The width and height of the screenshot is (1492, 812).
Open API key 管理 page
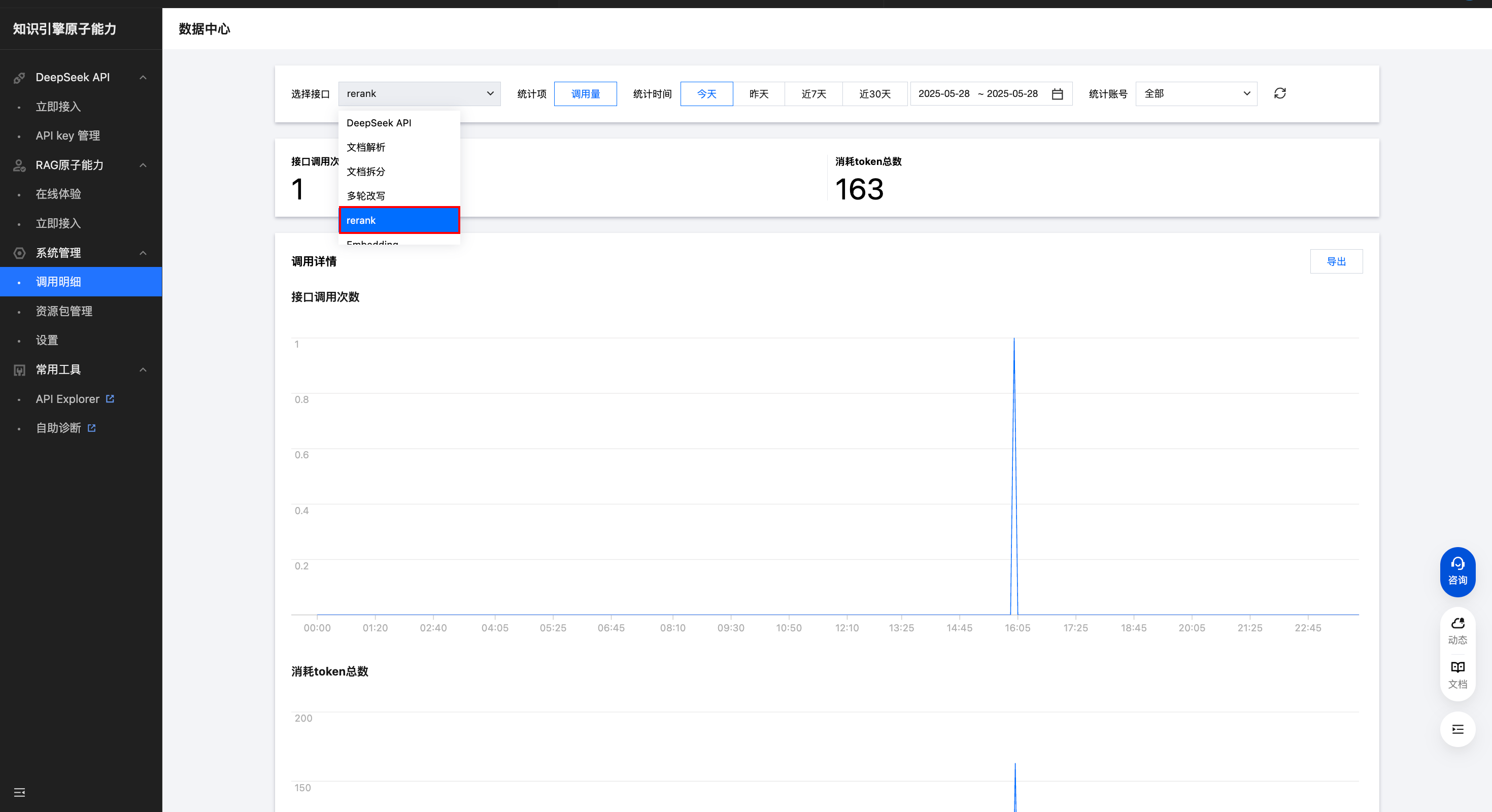68,136
